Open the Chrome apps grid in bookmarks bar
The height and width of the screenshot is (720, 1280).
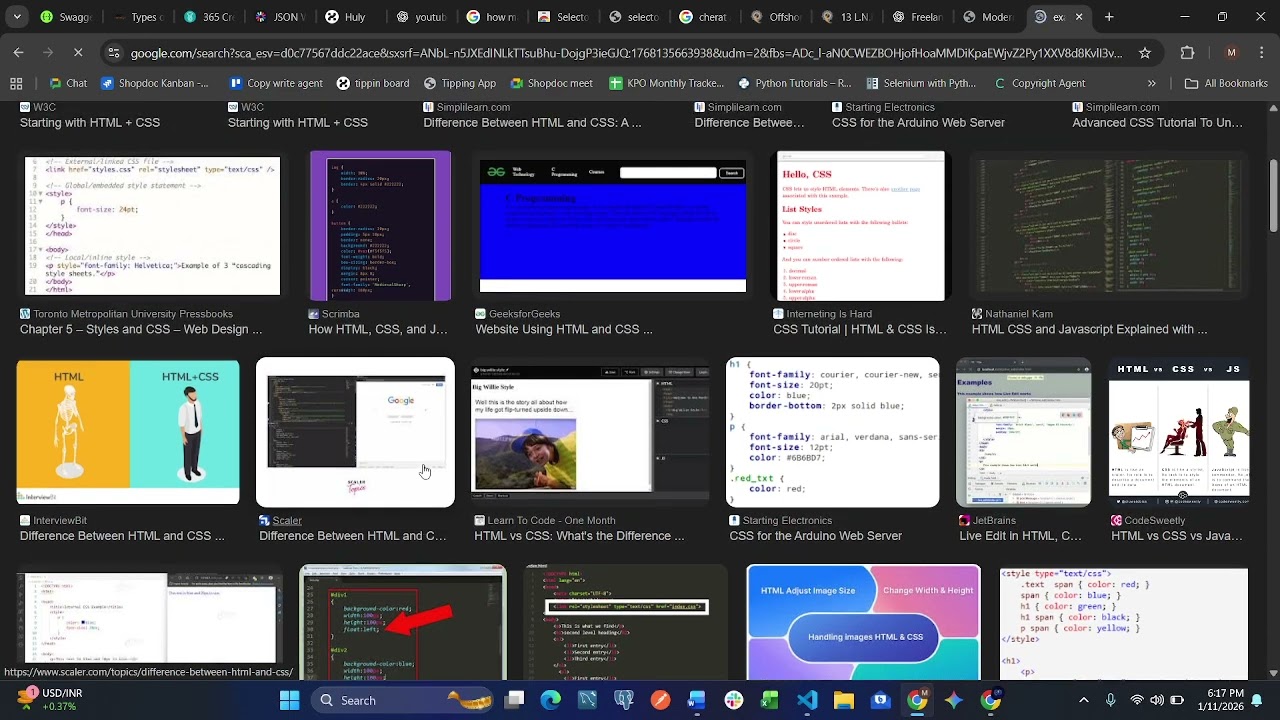point(16,84)
